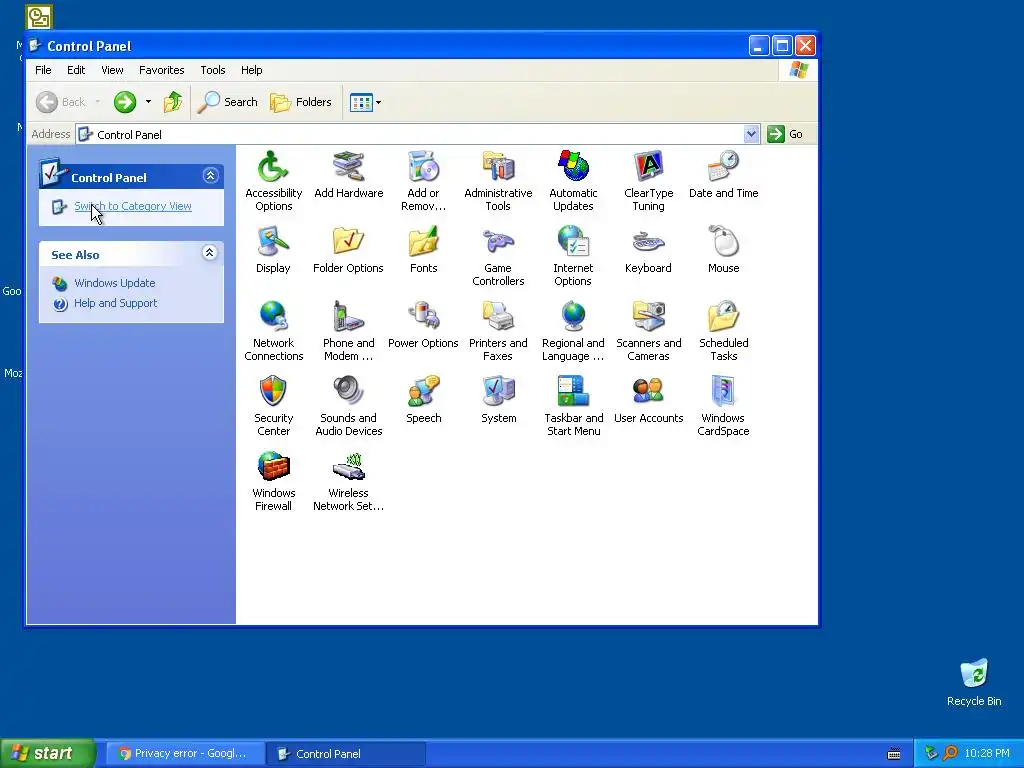Expand the Forward button history arrow

148,102
